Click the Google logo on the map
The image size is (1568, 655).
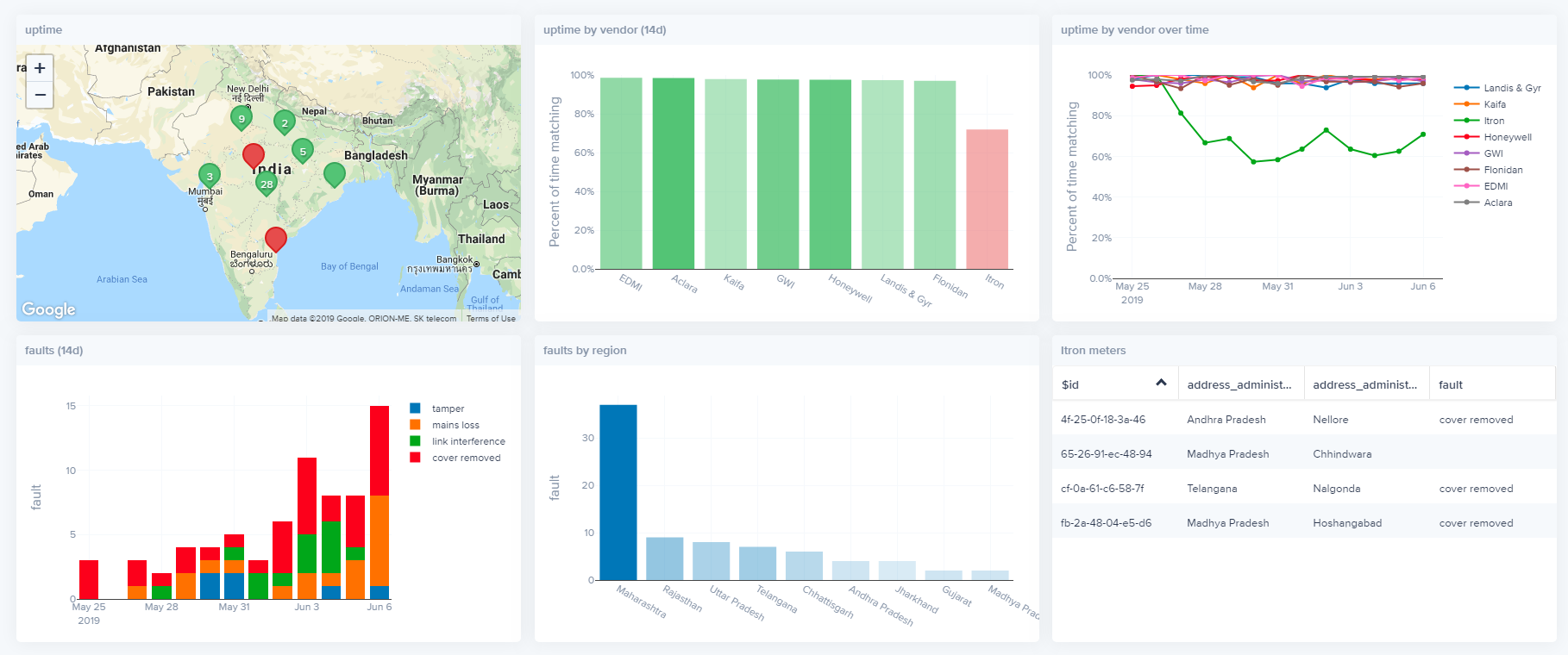pyautogui.click(x=48, y=309)
